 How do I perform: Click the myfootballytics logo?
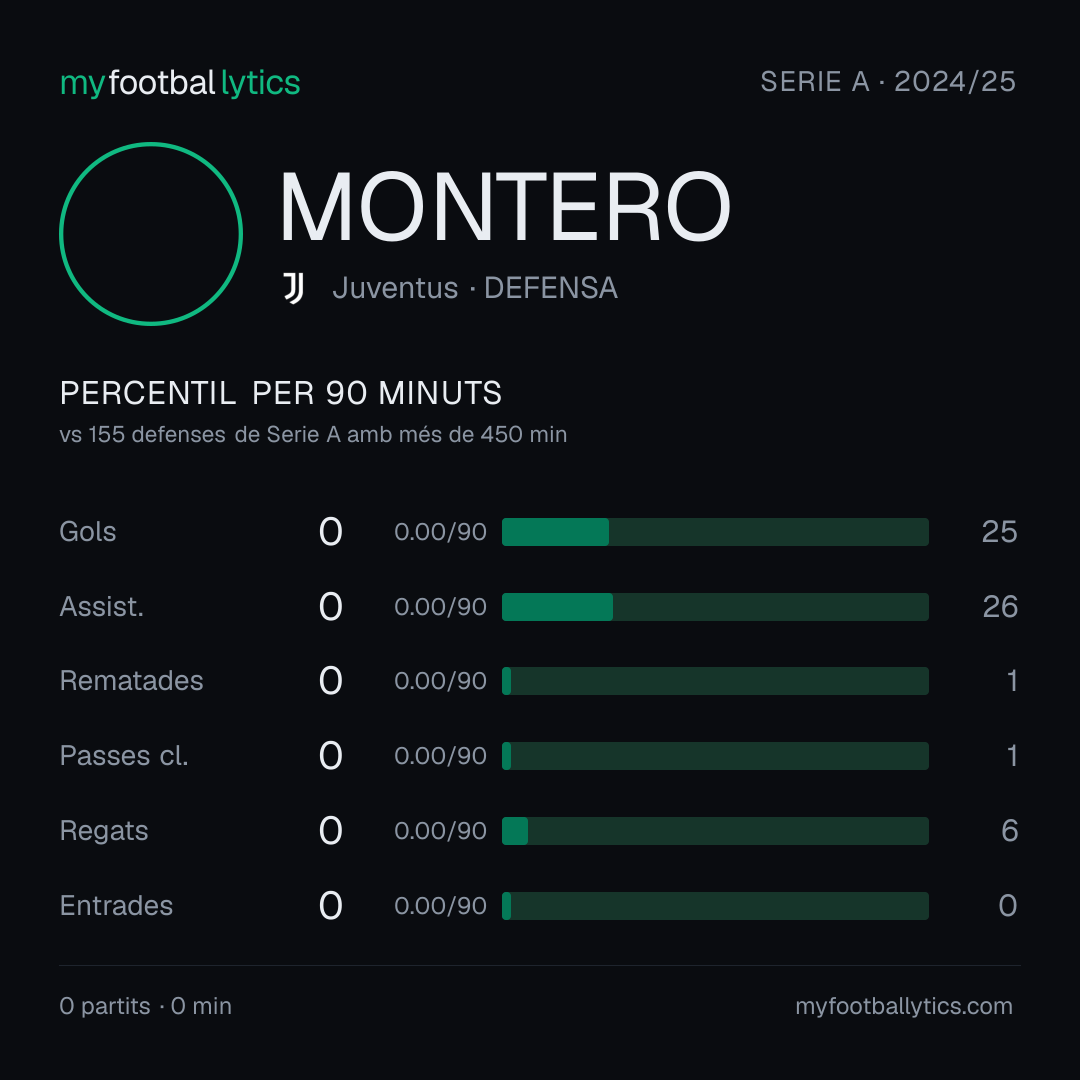pos(180,83)
